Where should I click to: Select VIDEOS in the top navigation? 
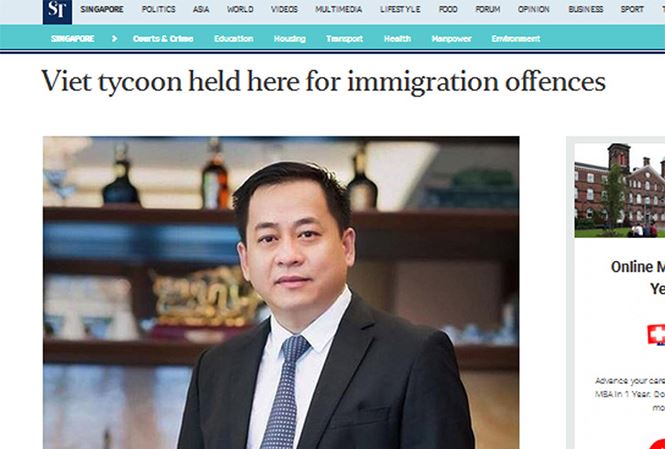point(284,9)
